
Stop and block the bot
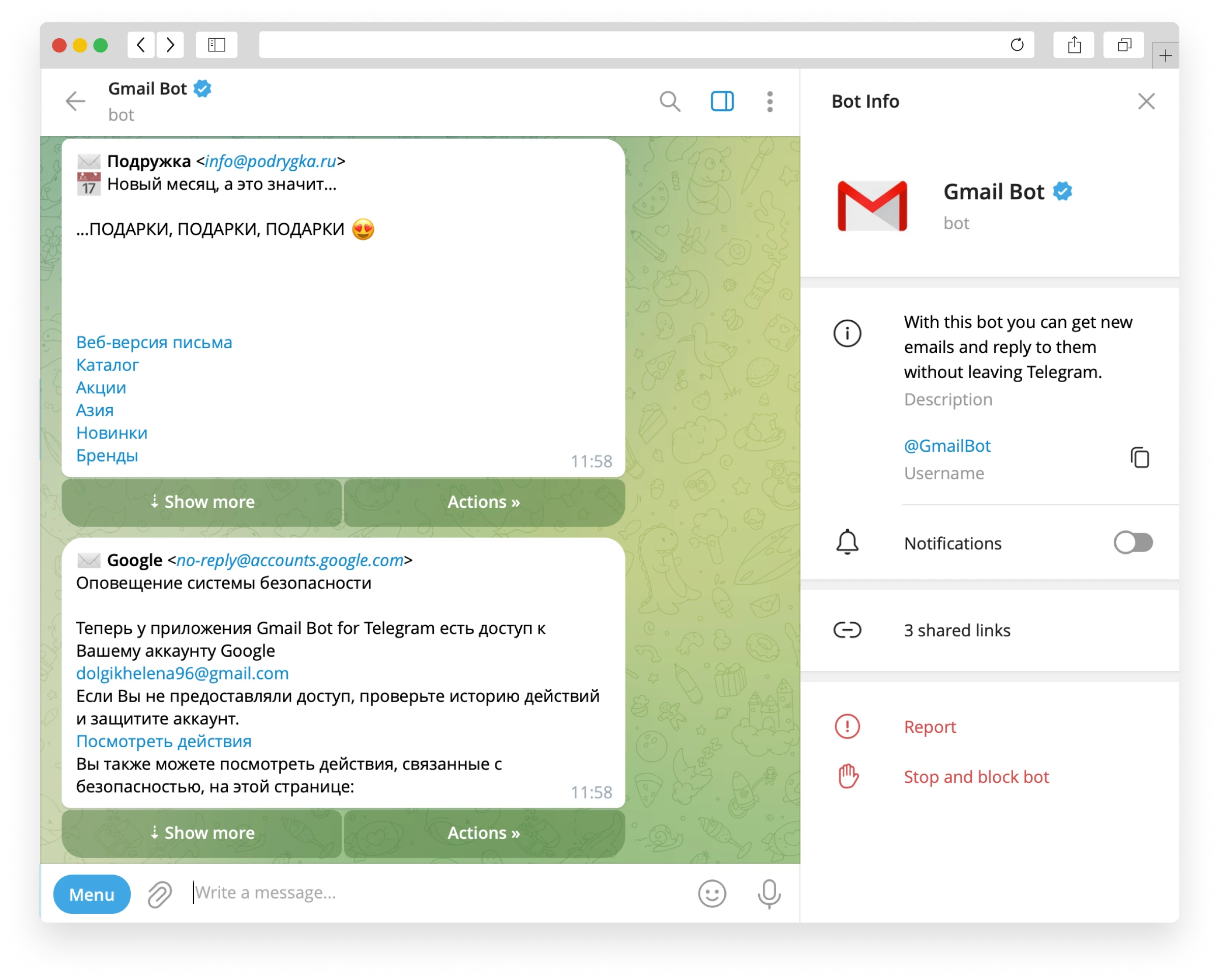point(976,777)
